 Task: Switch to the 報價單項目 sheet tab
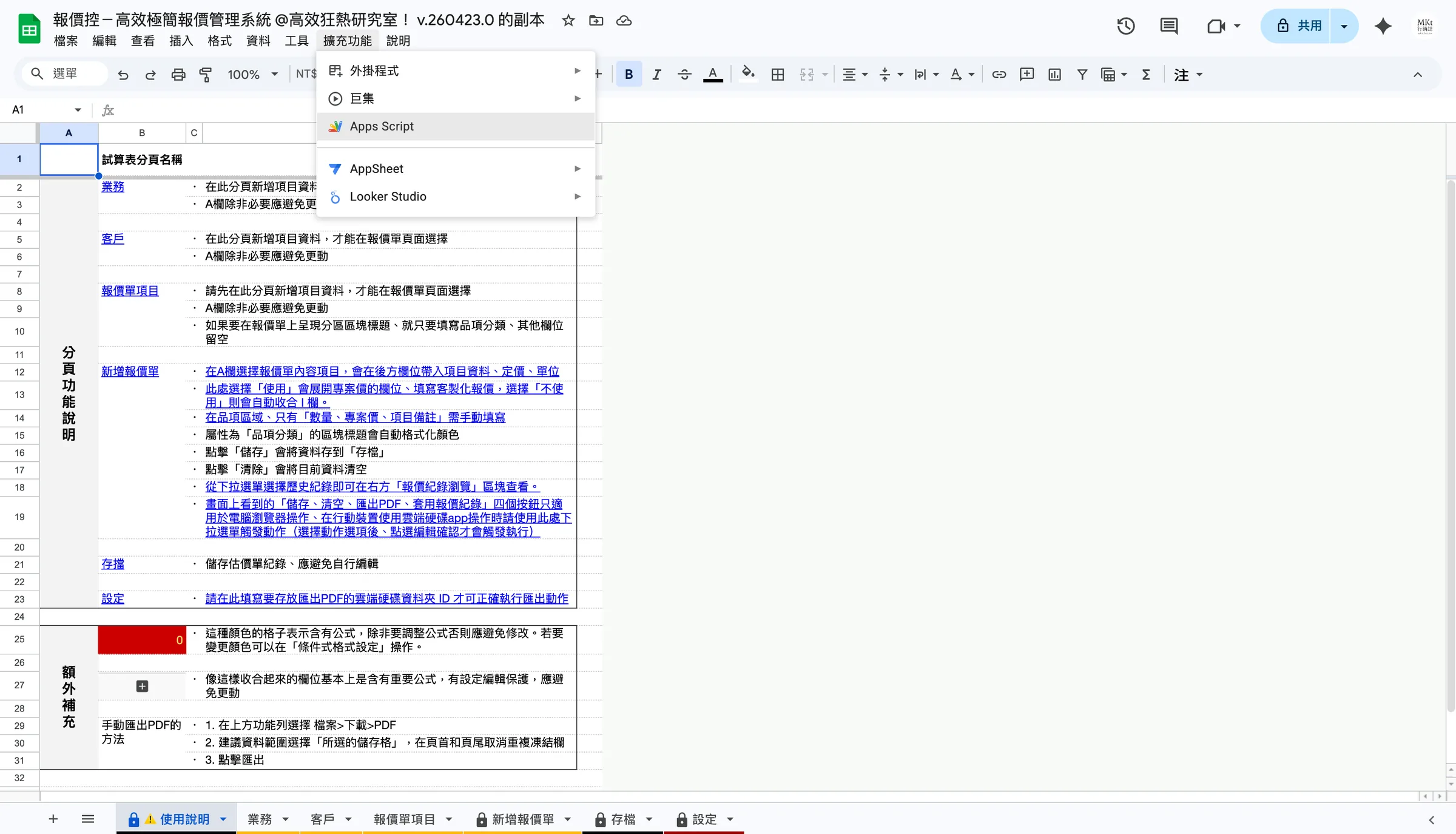tap(404, 819)
